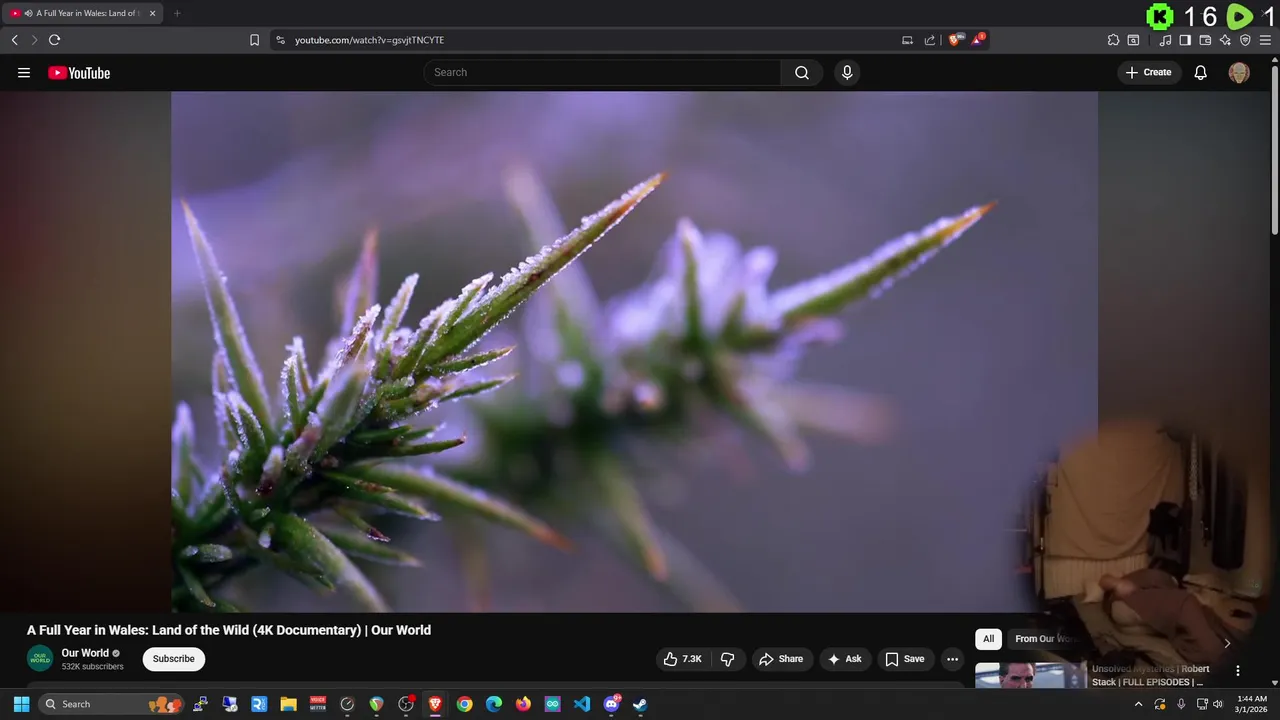Open Google Chrome from taskbar
The height and width of the screenshot is (720, 1280).
[x=464, y=704]
